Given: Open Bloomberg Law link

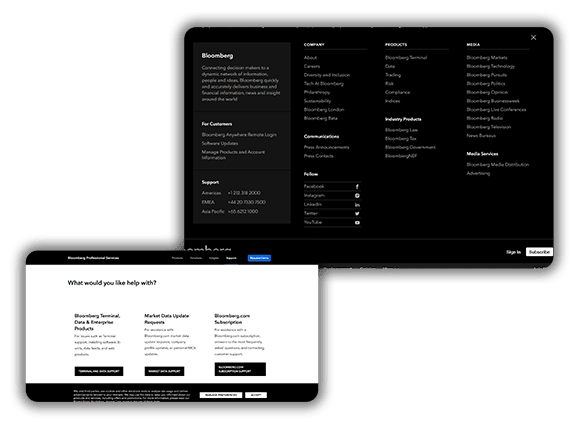Looking at the screenshot, I should (x=401, y=130).
